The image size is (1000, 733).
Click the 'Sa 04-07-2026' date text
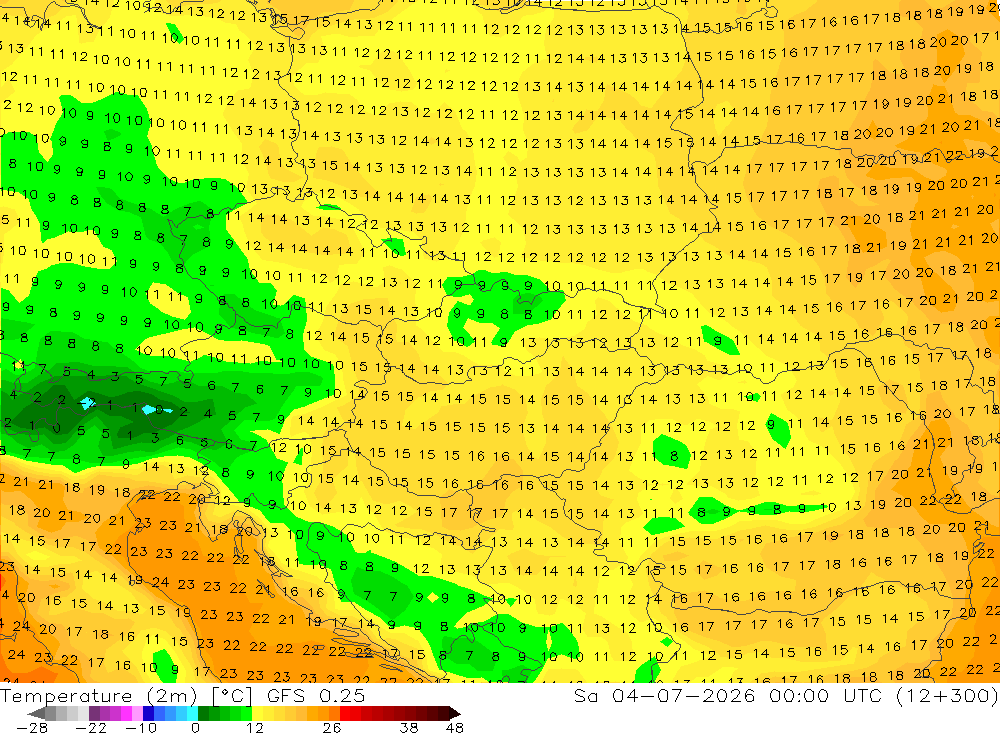tap(666, 695)
